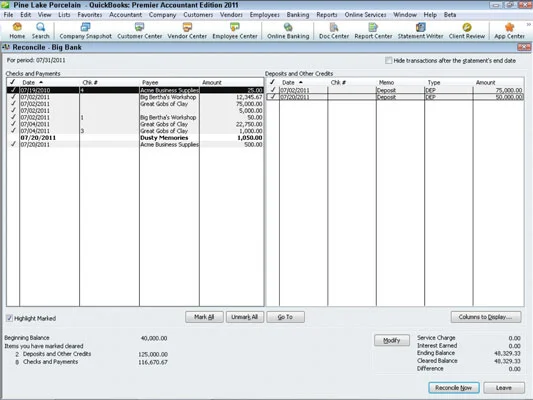Screen dimensions: 533x400
Task: Open the Lists menu
Action: [64, 15]
